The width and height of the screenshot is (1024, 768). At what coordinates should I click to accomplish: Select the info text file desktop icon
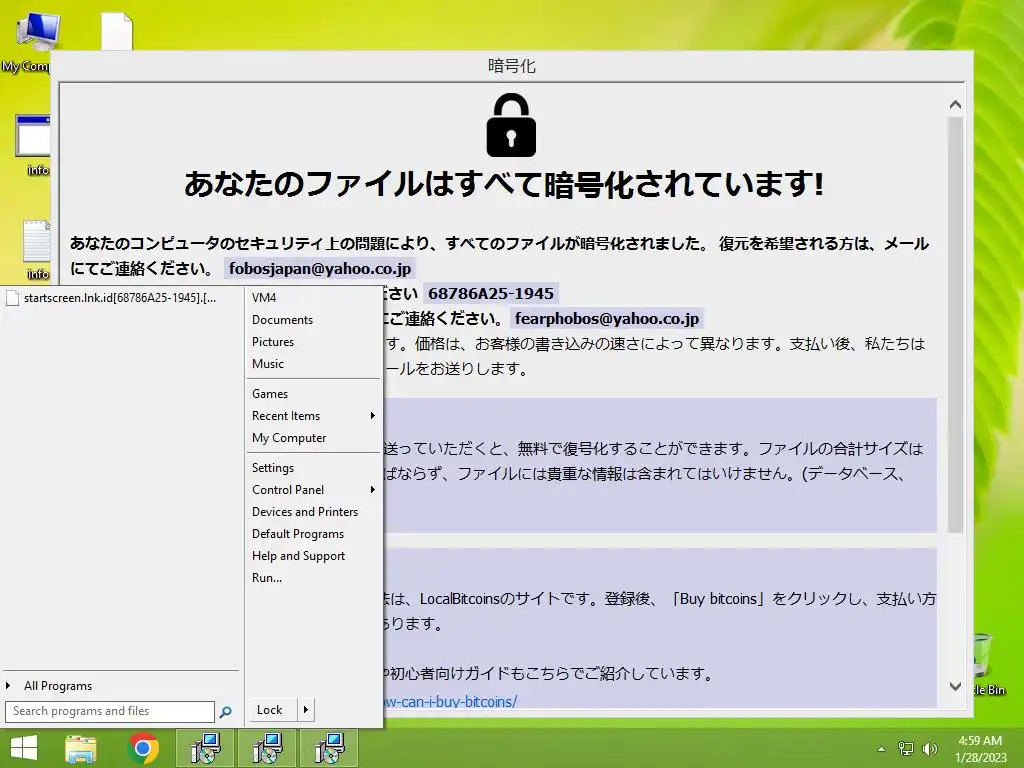pyautogui.click(x=36, y=249)
